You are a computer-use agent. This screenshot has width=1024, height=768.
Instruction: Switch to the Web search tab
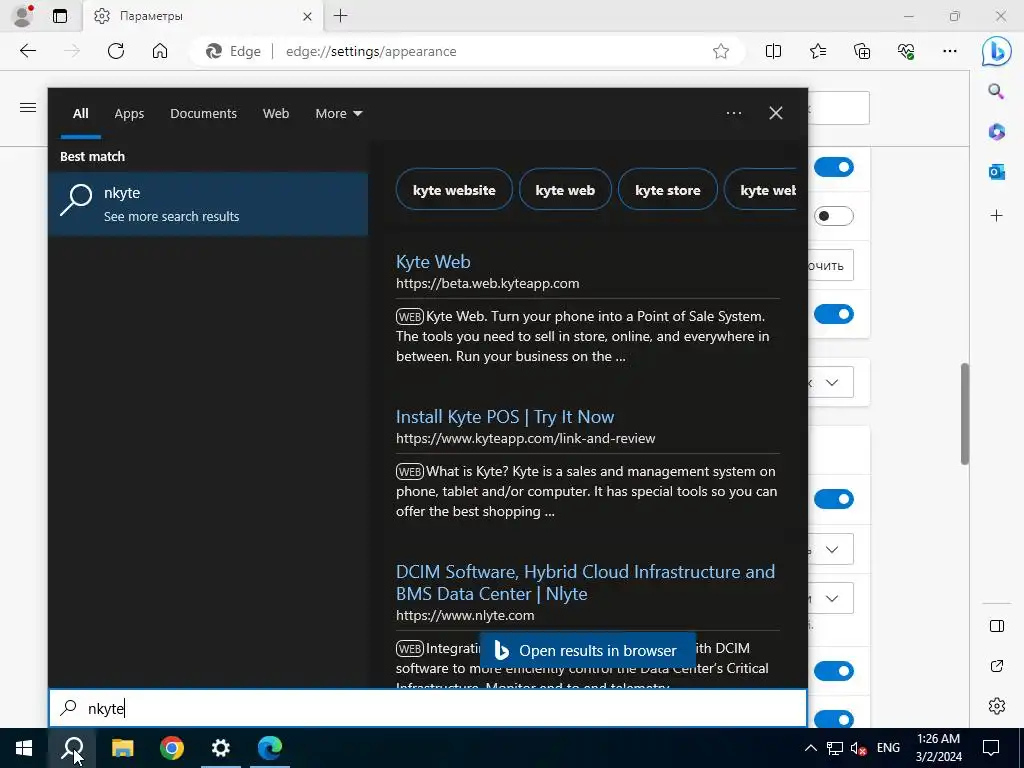276,113
